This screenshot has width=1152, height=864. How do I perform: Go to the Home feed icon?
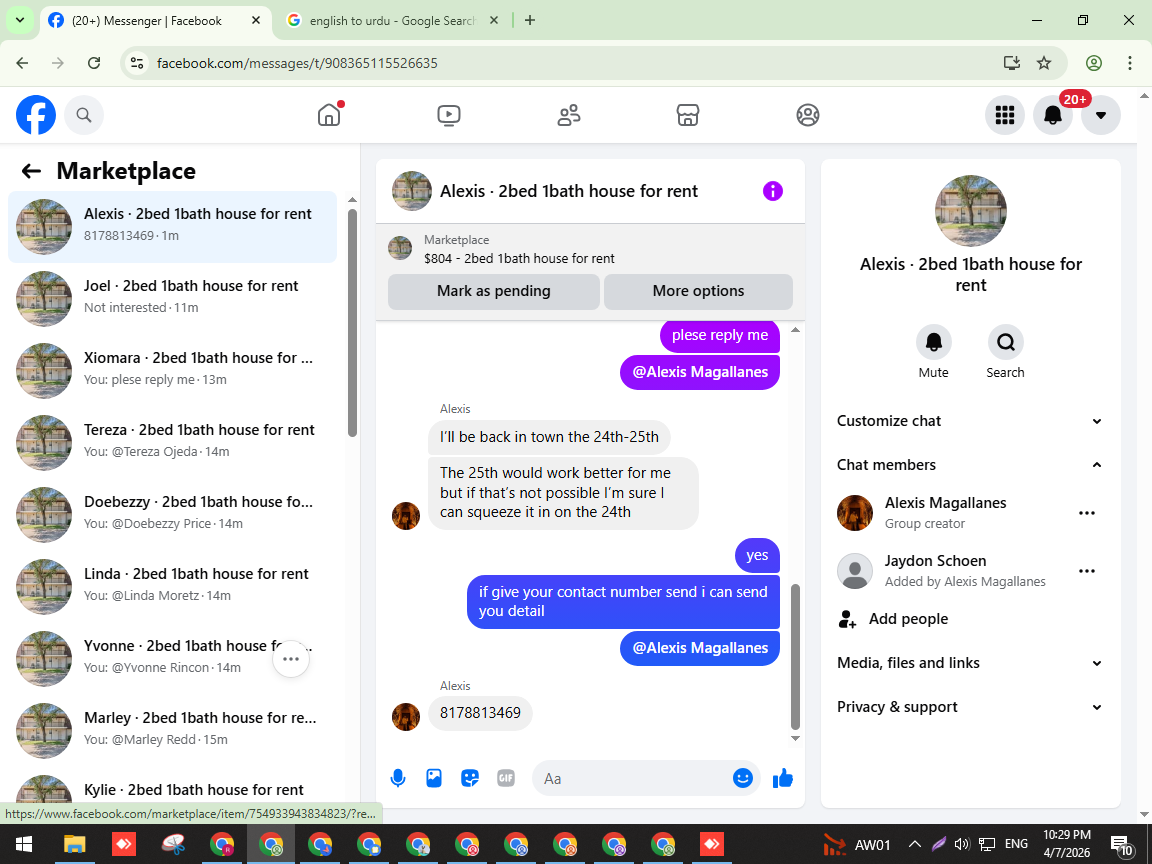click(x=329, y=115)
